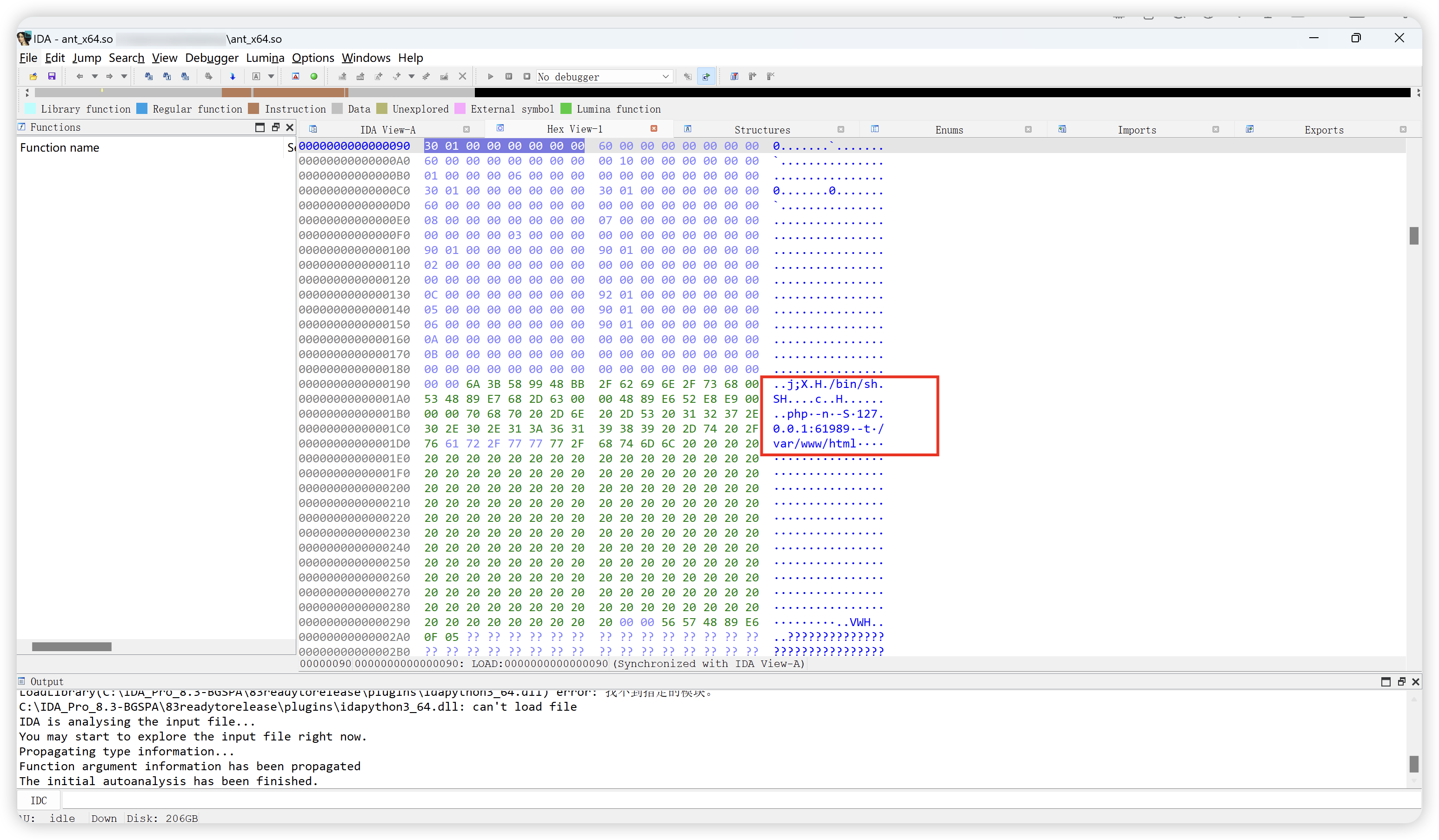Click the first binoculars search icon
Image resolution: width=1439 pixels, height=840 pixels.
(148, 76)
